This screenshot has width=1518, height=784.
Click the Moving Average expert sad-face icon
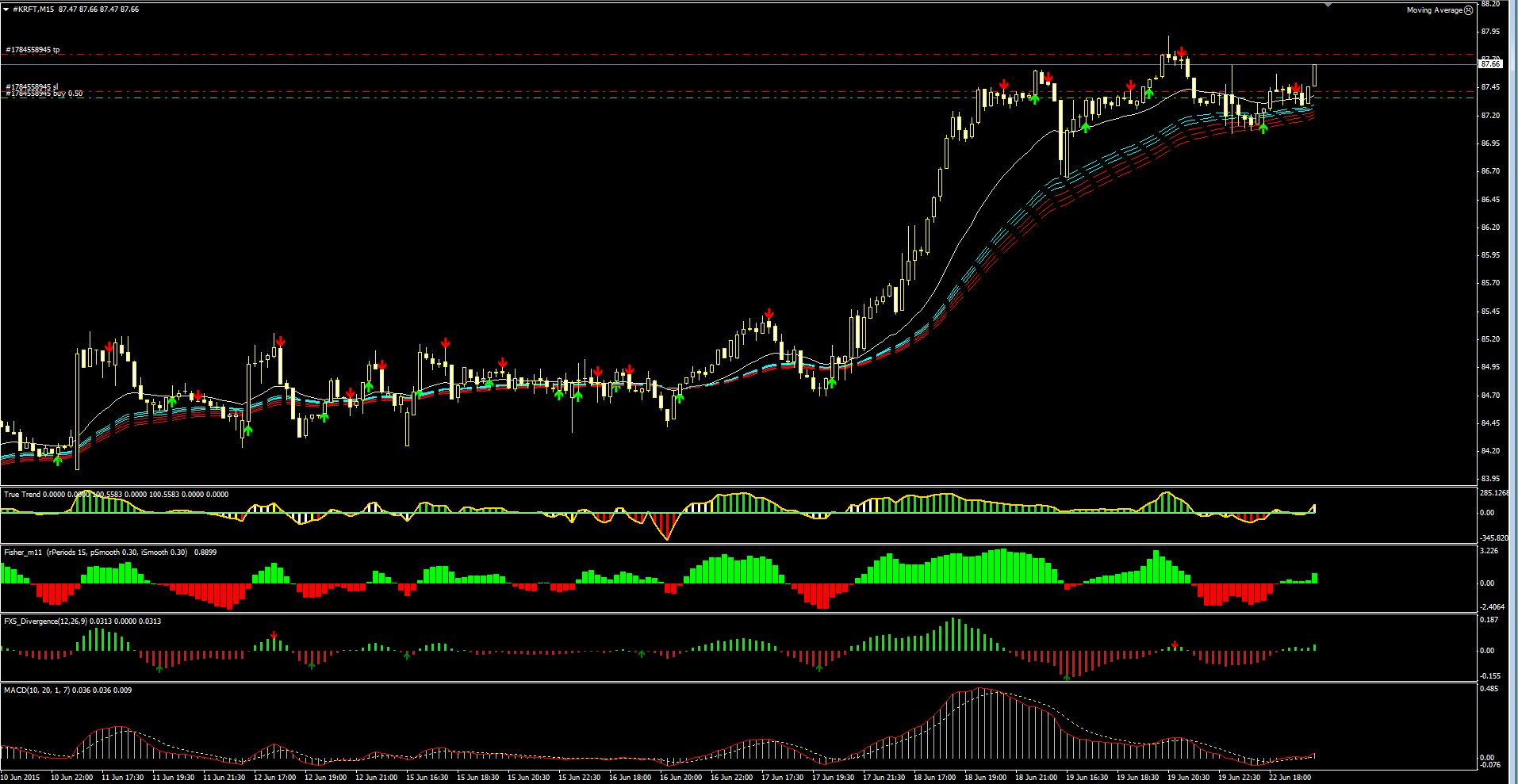coord(1469,10)
